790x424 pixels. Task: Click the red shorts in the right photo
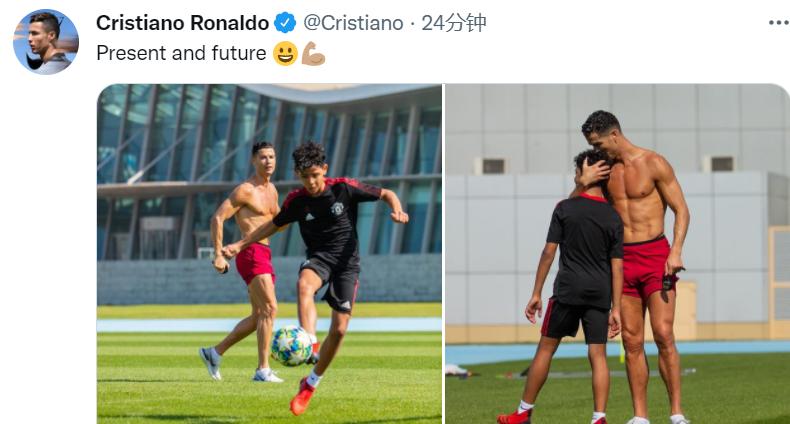646,267
